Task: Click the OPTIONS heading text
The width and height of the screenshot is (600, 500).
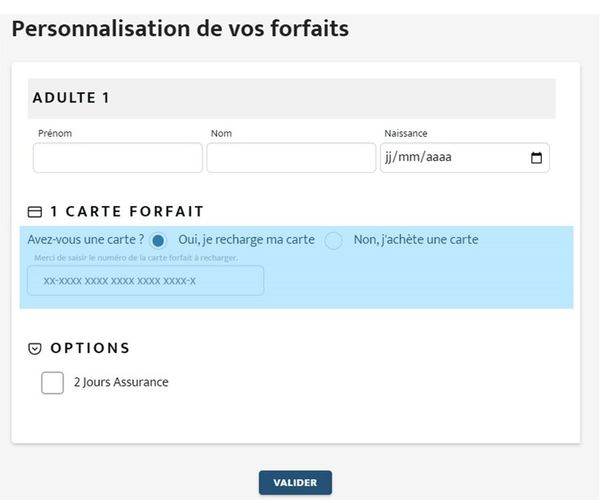Action: click(x=90, y=349)
